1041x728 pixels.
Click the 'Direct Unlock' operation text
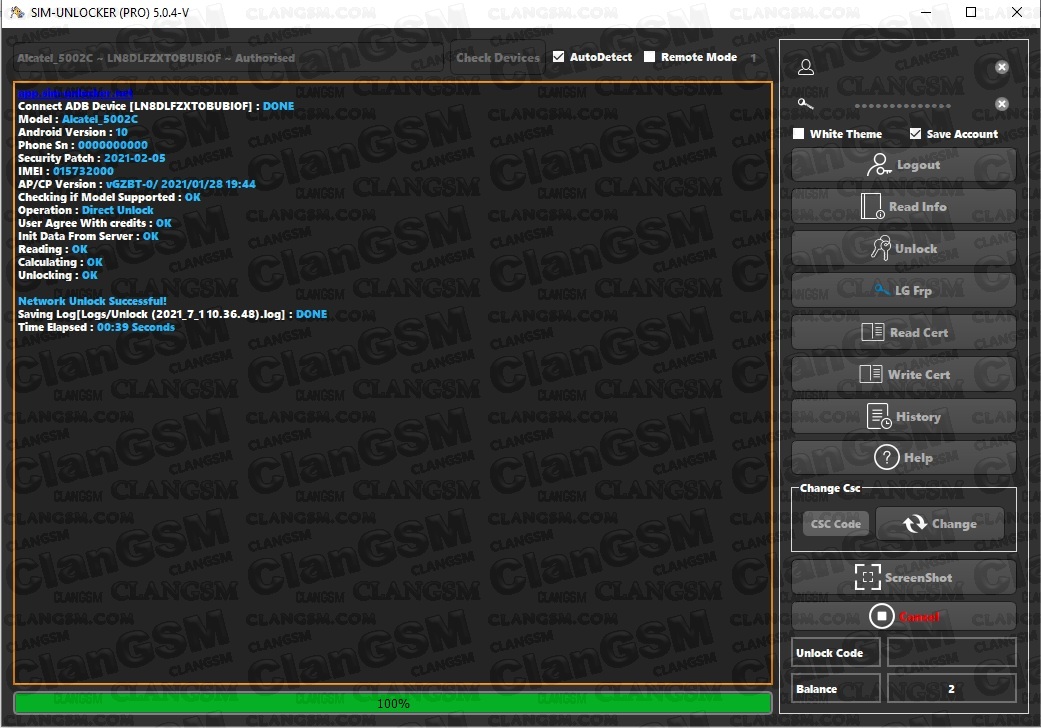[118, 210]
